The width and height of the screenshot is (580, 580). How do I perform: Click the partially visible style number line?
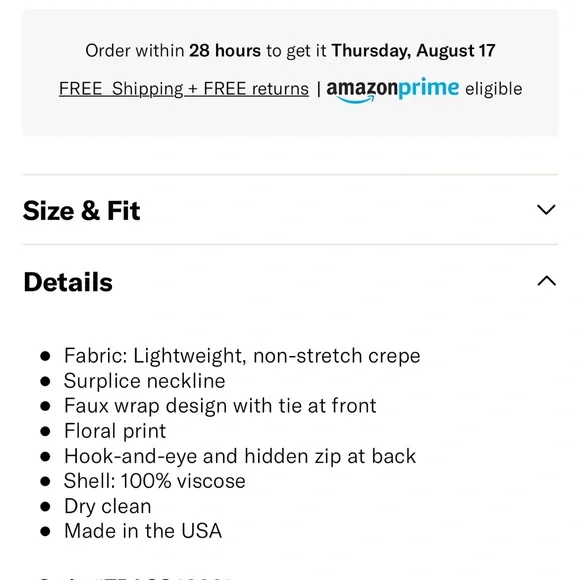tap(135, 577)
